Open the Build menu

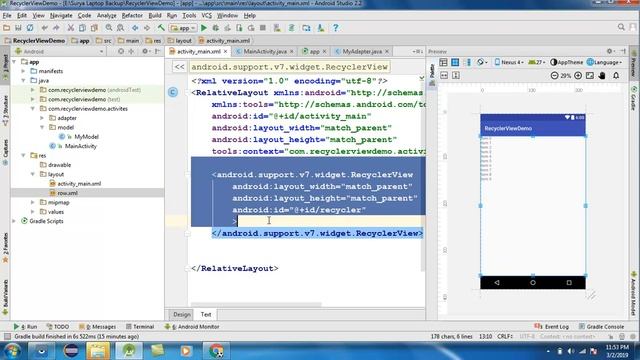click(x=155, y=16)
